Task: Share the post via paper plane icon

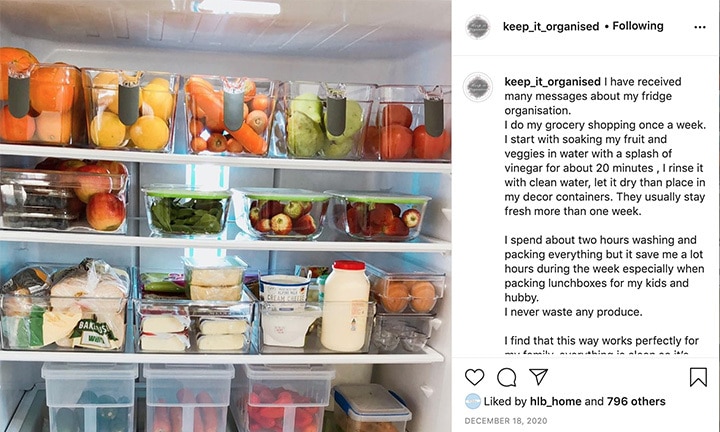Action: (x=538, y=376)
